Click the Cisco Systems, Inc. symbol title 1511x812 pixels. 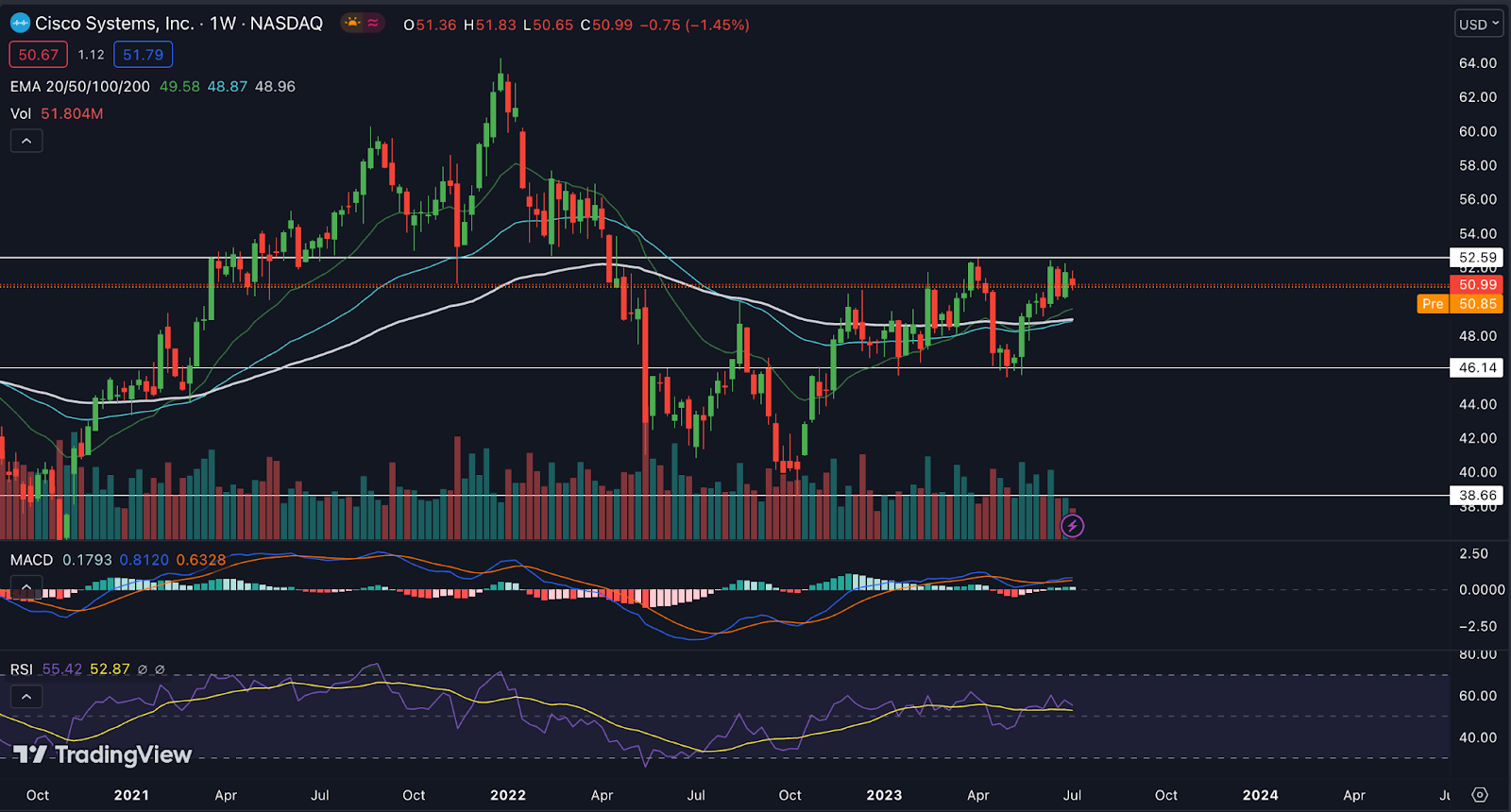pyautogui.click(x=114, y=24)
